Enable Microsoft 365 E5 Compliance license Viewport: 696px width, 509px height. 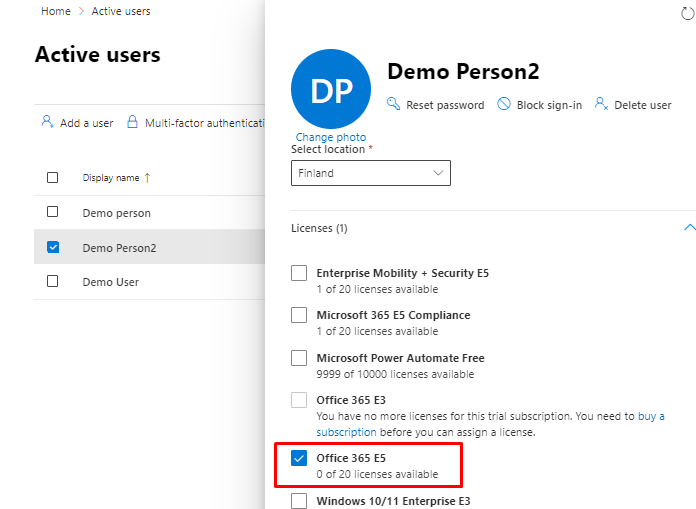(299, 315)
